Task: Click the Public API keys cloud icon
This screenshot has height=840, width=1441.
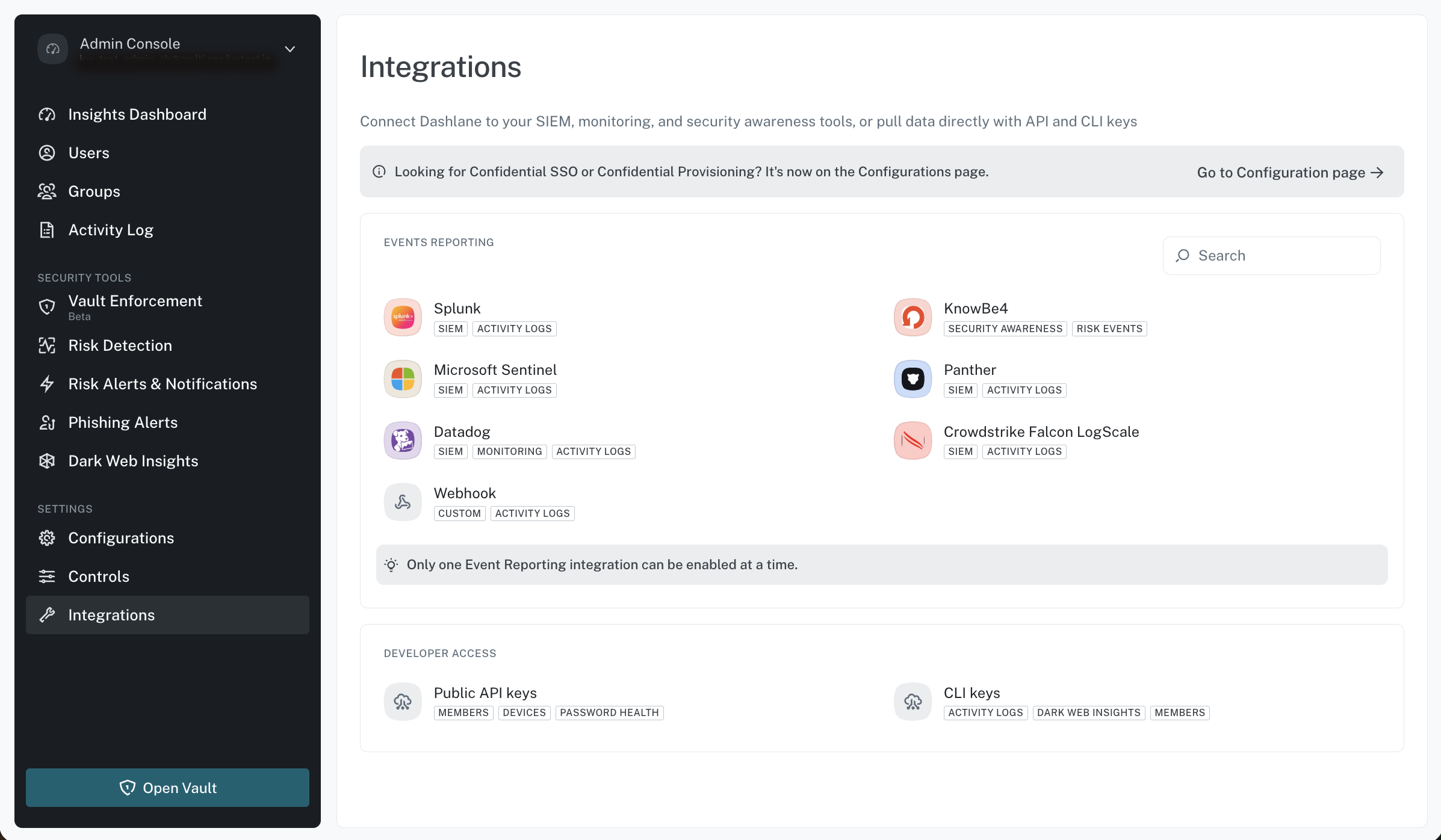Action: (x=403, y=702)
